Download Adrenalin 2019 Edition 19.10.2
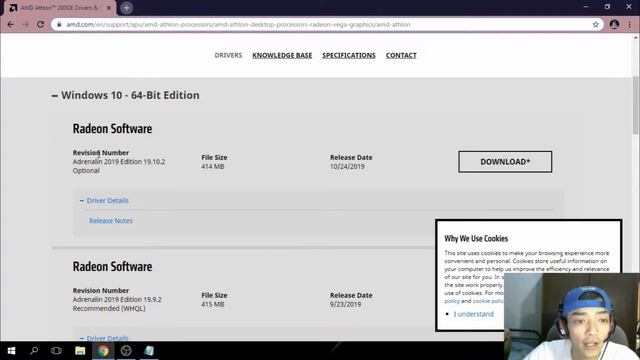This screenshot has width=640, height=360. [505, 162]
